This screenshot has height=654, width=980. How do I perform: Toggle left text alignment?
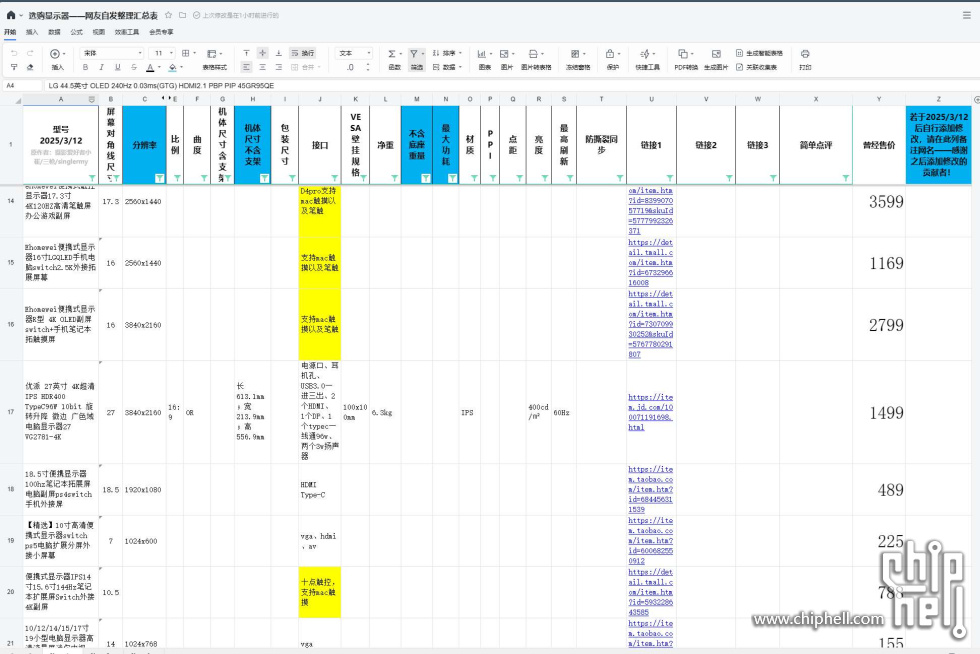pyautogui.click(x=246, y=67)
